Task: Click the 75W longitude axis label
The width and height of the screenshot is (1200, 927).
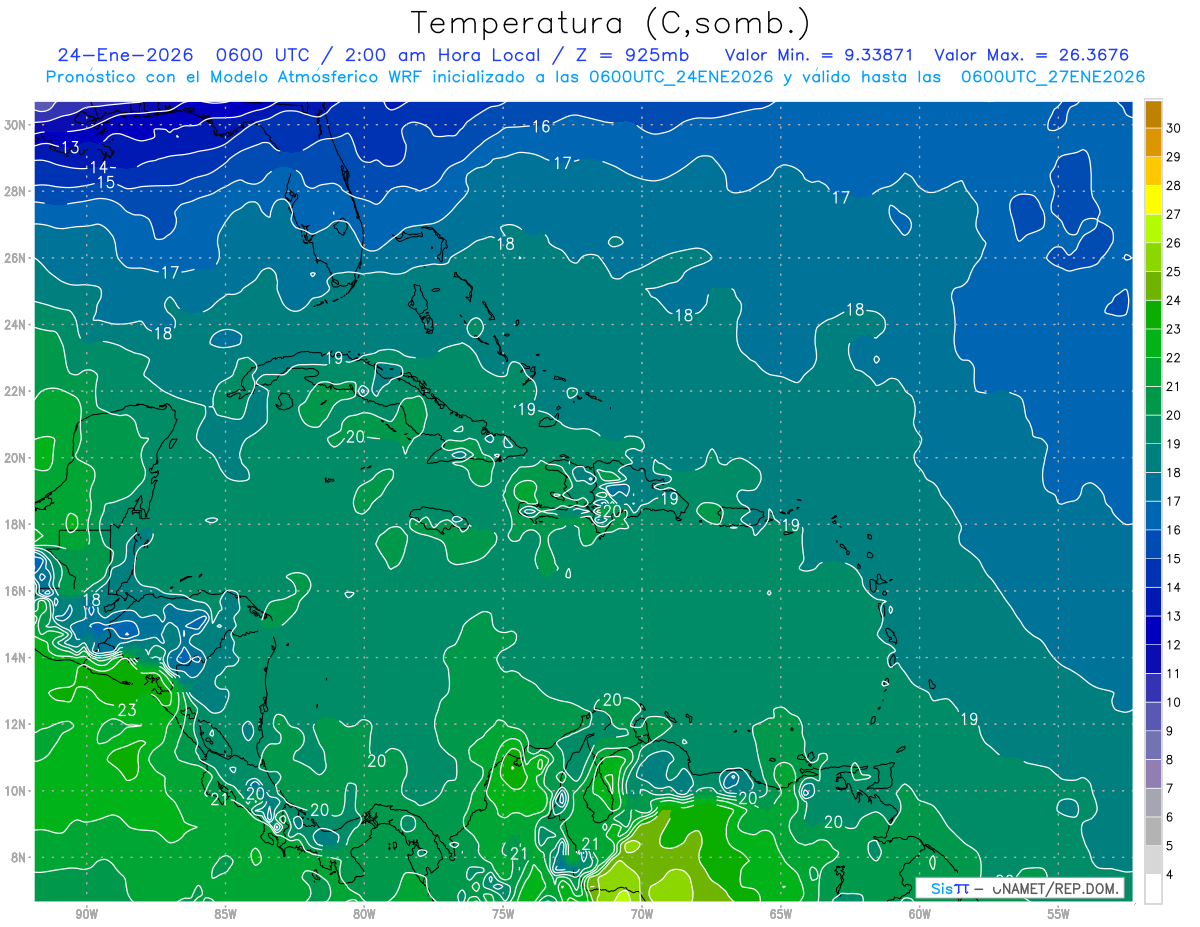Action: coord(503,914)
